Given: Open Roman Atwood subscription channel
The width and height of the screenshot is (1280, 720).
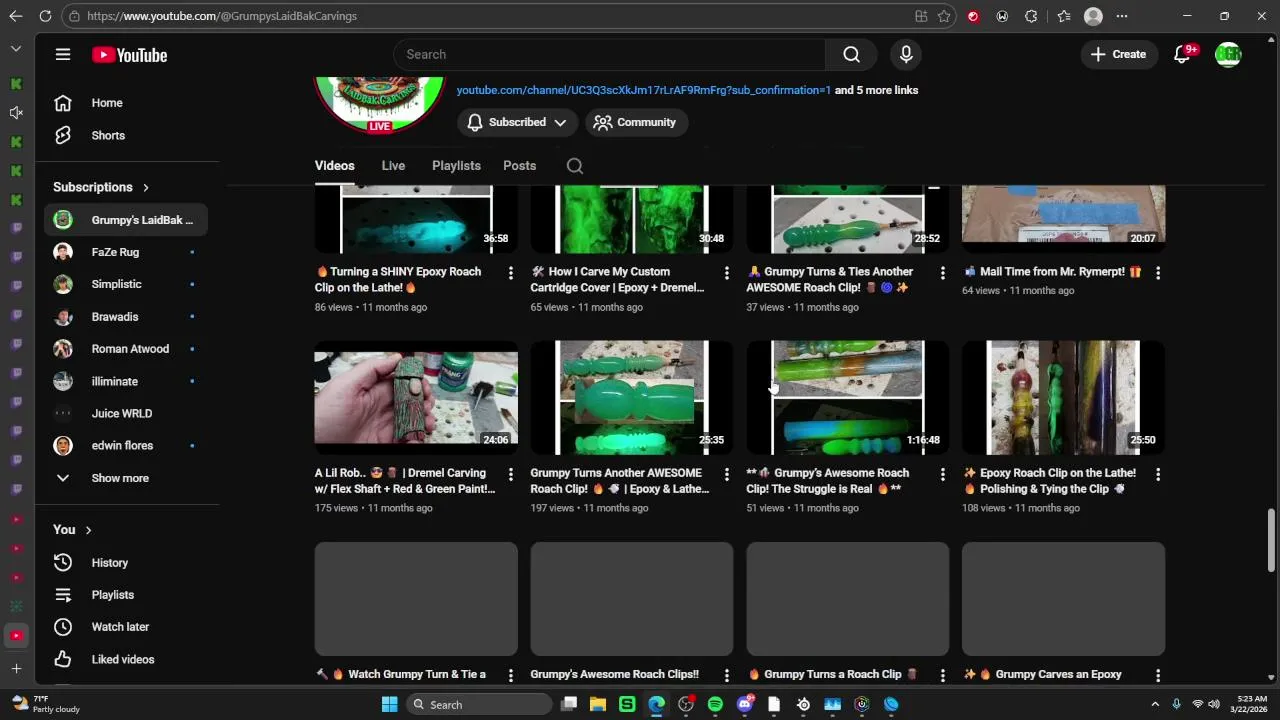Looking at the screenshot, I should tap(126, 349).
